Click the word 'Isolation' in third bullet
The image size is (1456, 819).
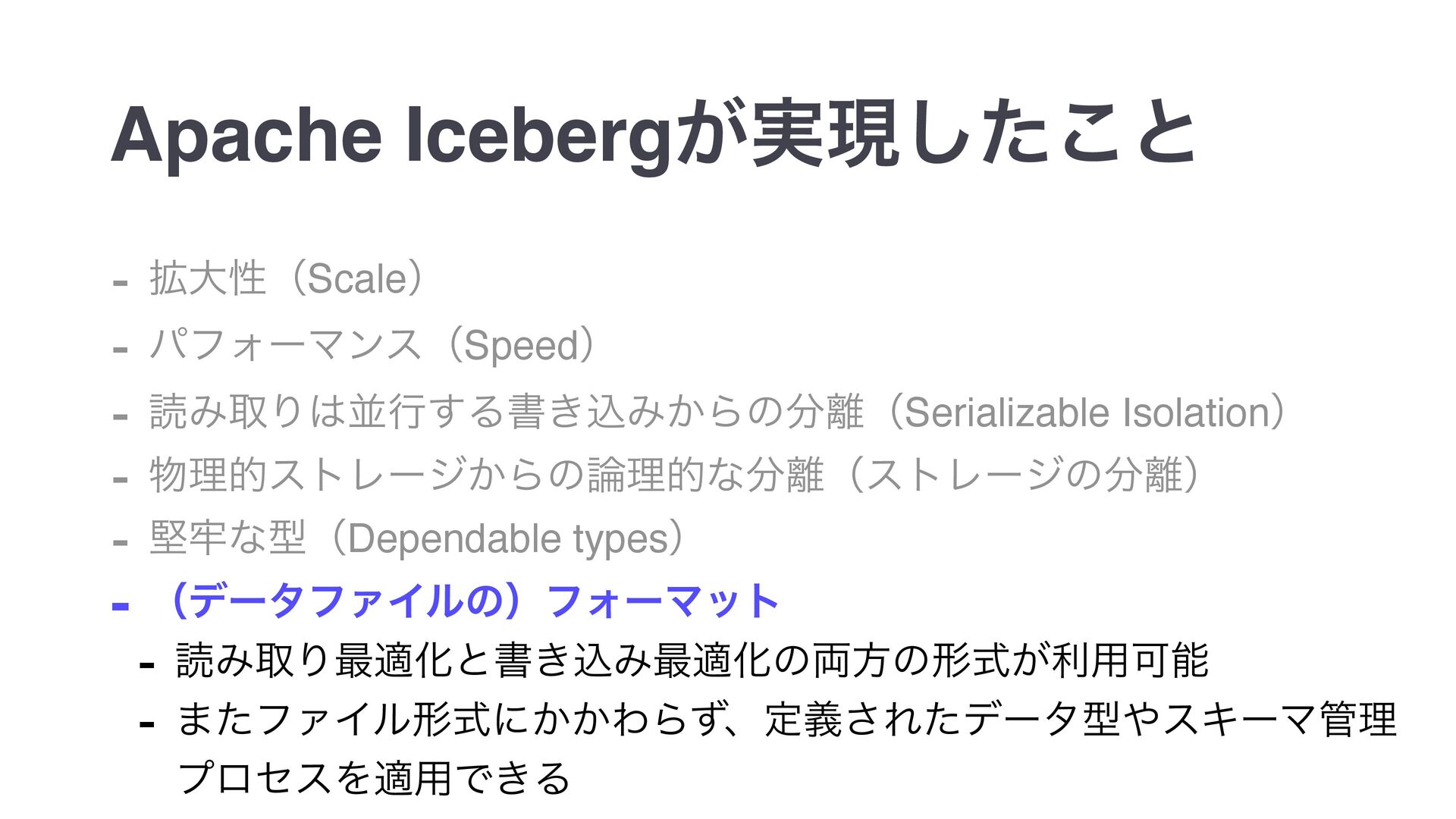1196,412
